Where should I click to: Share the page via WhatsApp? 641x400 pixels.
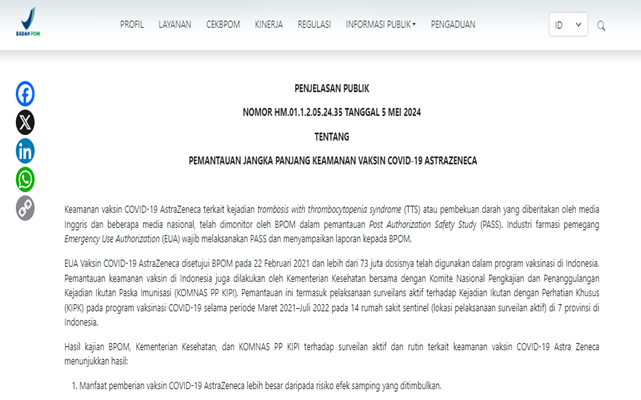[x=25, y=179]
